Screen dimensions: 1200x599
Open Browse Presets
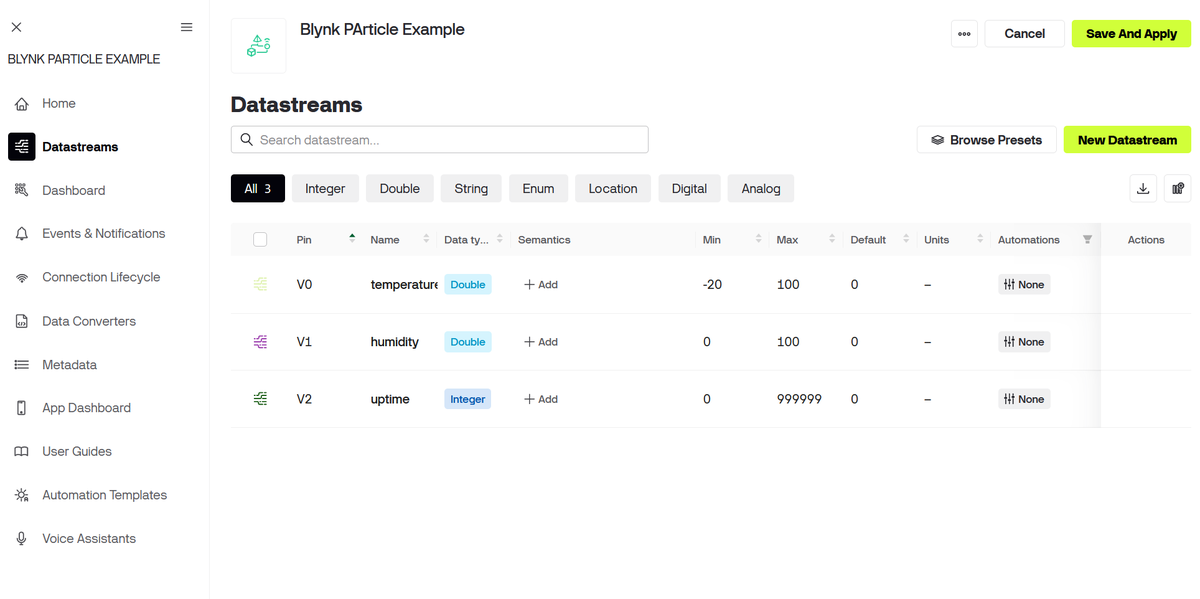coord(986,140)
